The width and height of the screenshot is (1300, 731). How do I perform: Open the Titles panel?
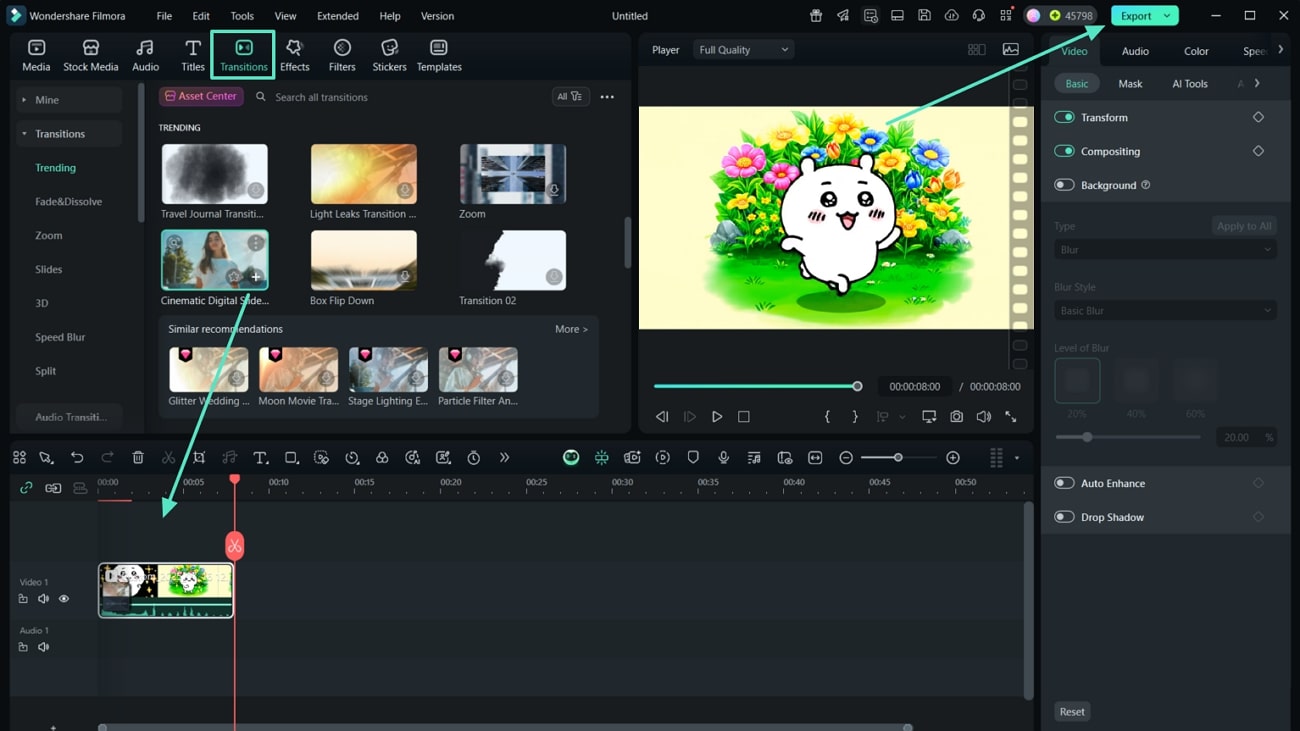tap(193, 56)
